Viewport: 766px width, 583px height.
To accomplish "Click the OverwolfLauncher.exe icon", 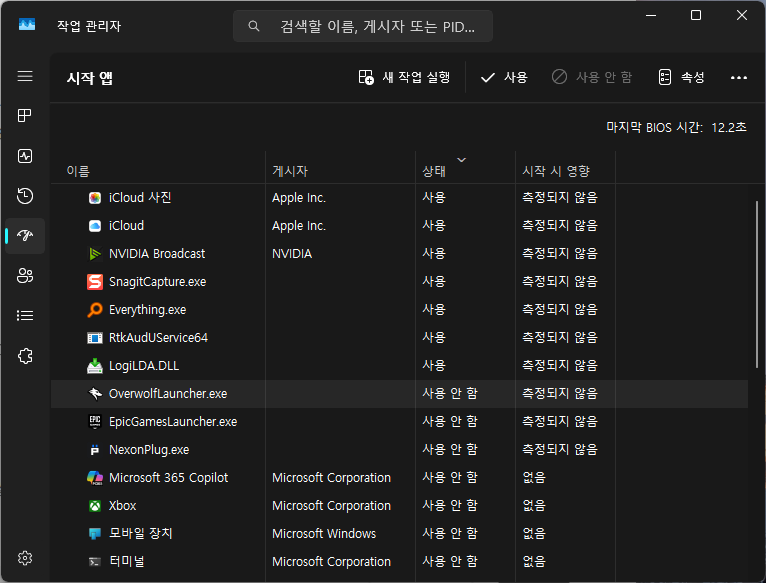I will (x=95, y=394).
